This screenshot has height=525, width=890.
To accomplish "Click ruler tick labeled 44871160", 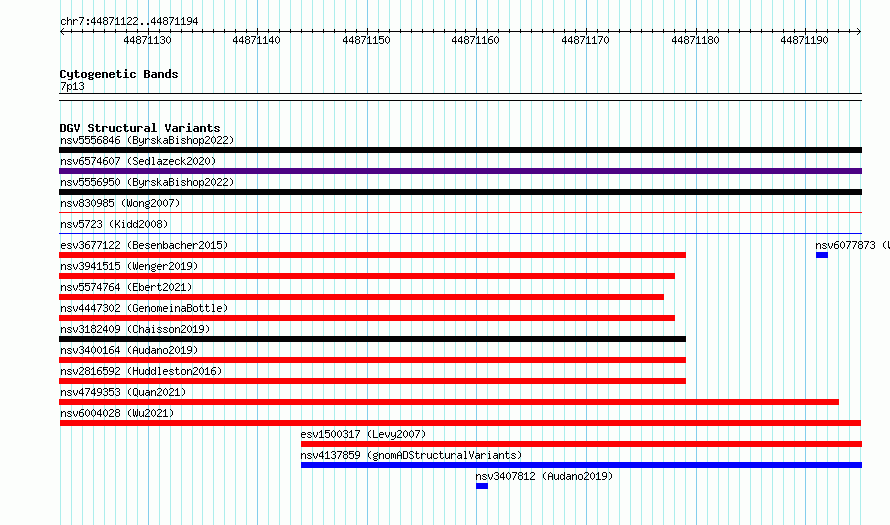I will [476, 40].
